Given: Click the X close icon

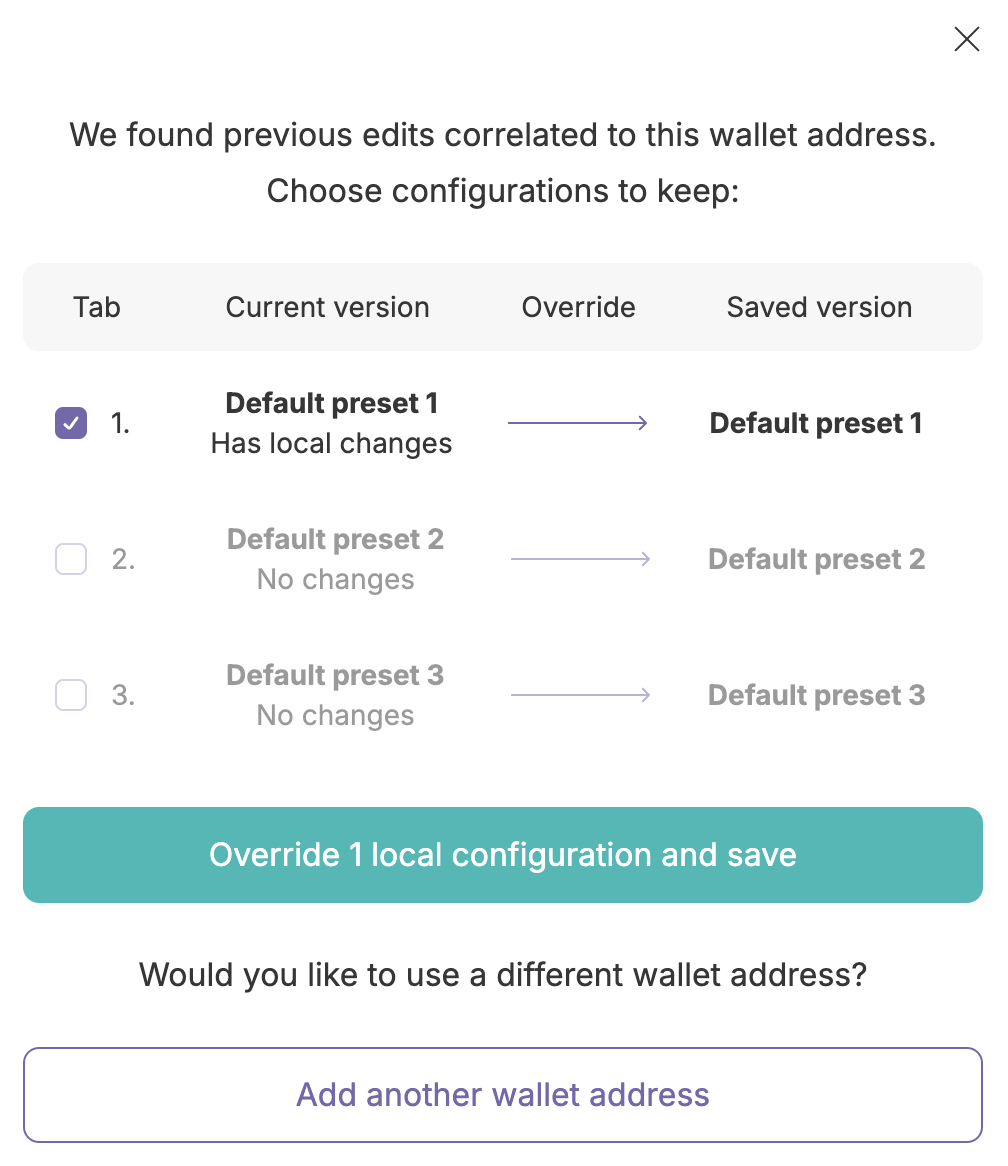Looking at the screenshot, I should point(966,39).
